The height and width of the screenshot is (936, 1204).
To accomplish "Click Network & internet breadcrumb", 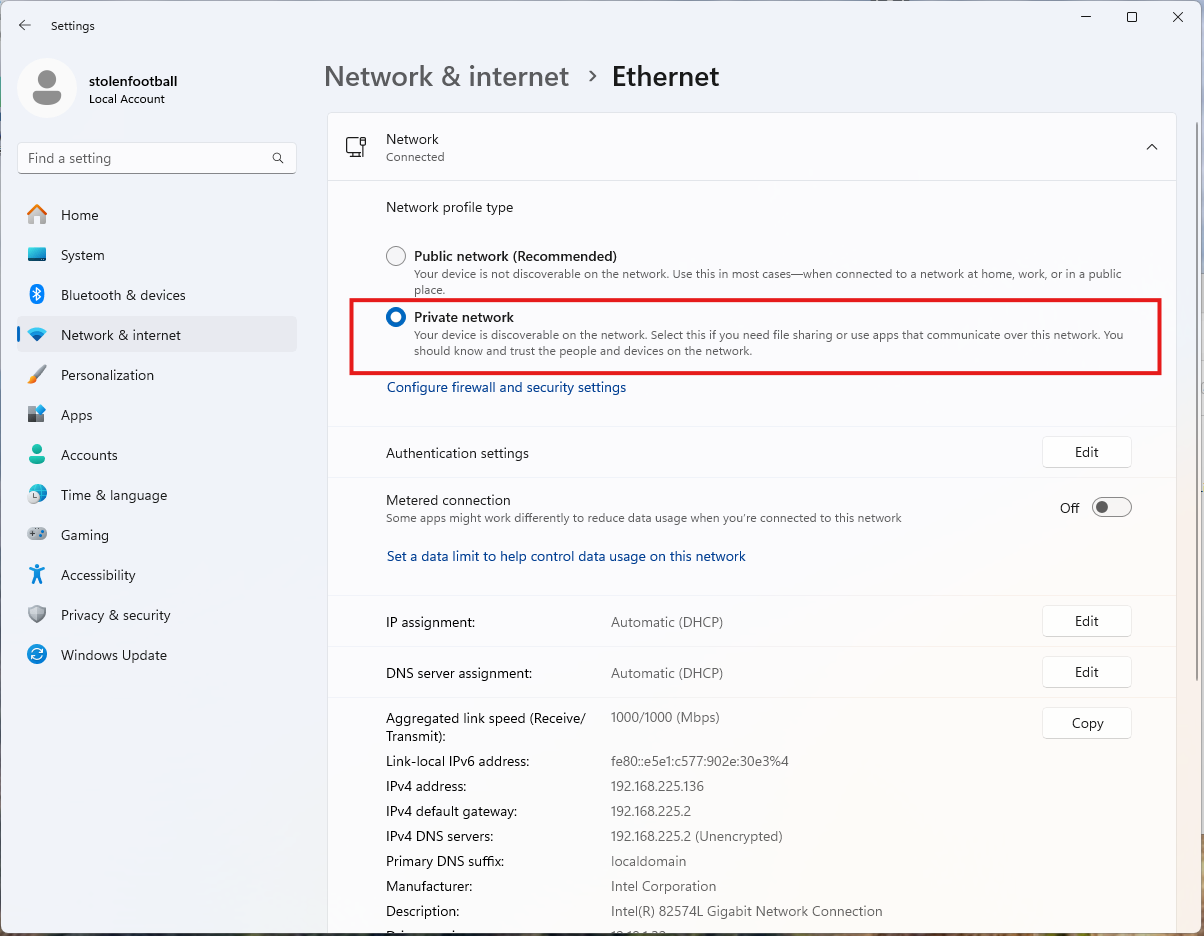I will 446,76.
